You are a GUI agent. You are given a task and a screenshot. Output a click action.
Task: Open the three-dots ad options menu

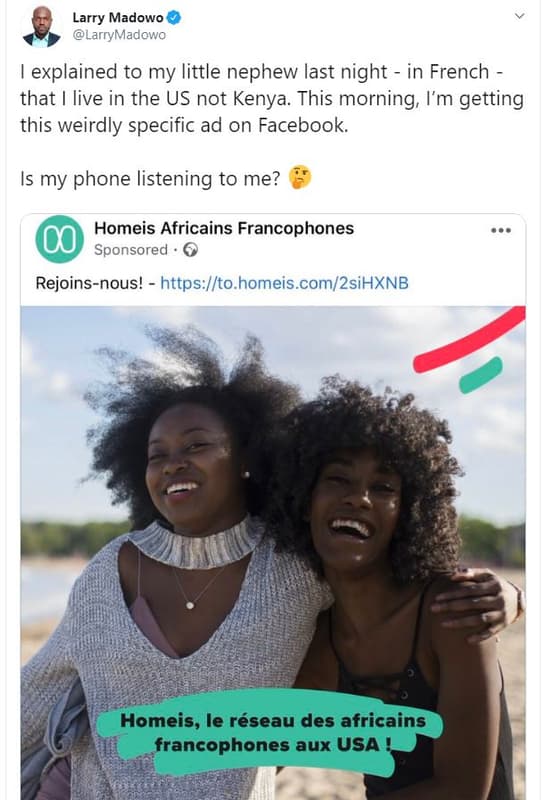pos(501,231)
